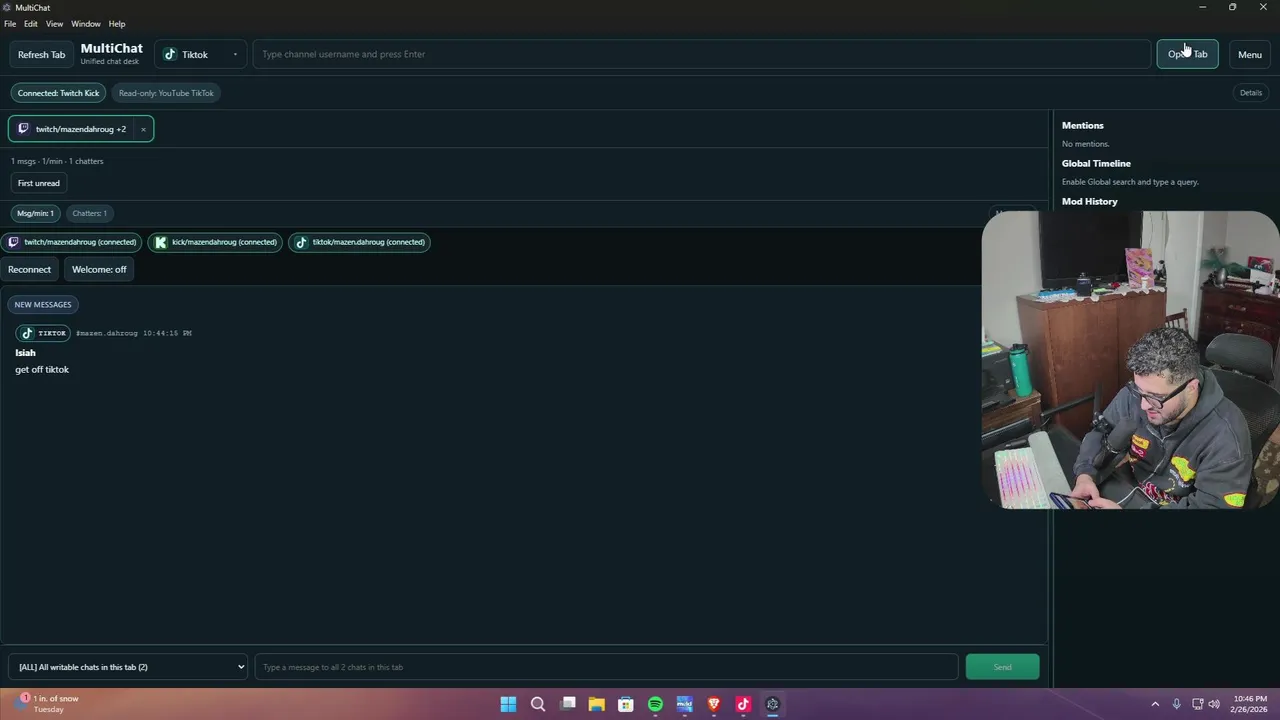
Task: Open the Windows Start menu
Action: pyautogui.click(x=508, y=704)
